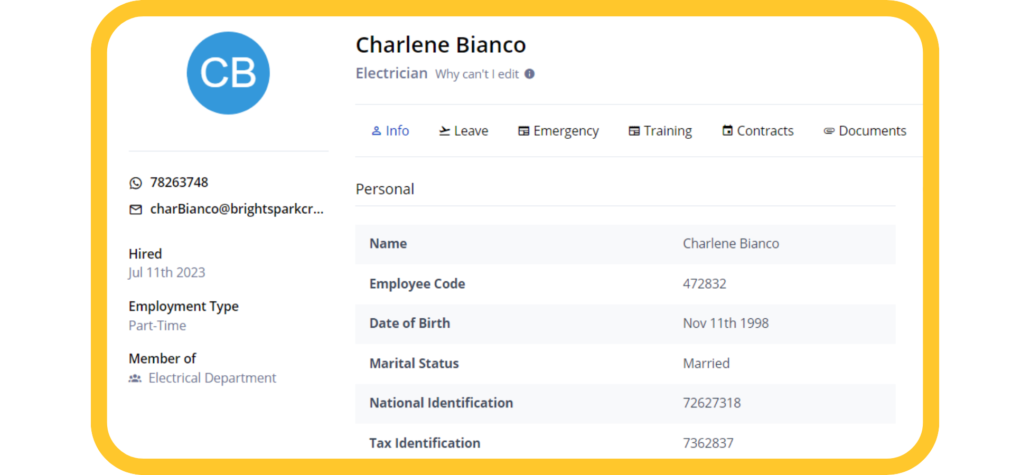Open the Electrical Department link
The image size is (1030, 475).
212,378
